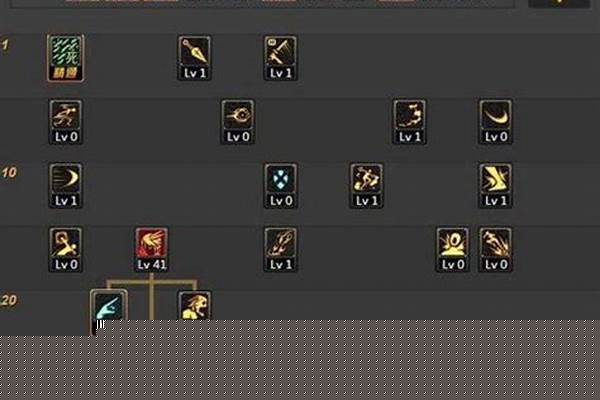Choose the dashing crescent skill in row 10
The image size is (600, 400).
[x=66, y=186]
